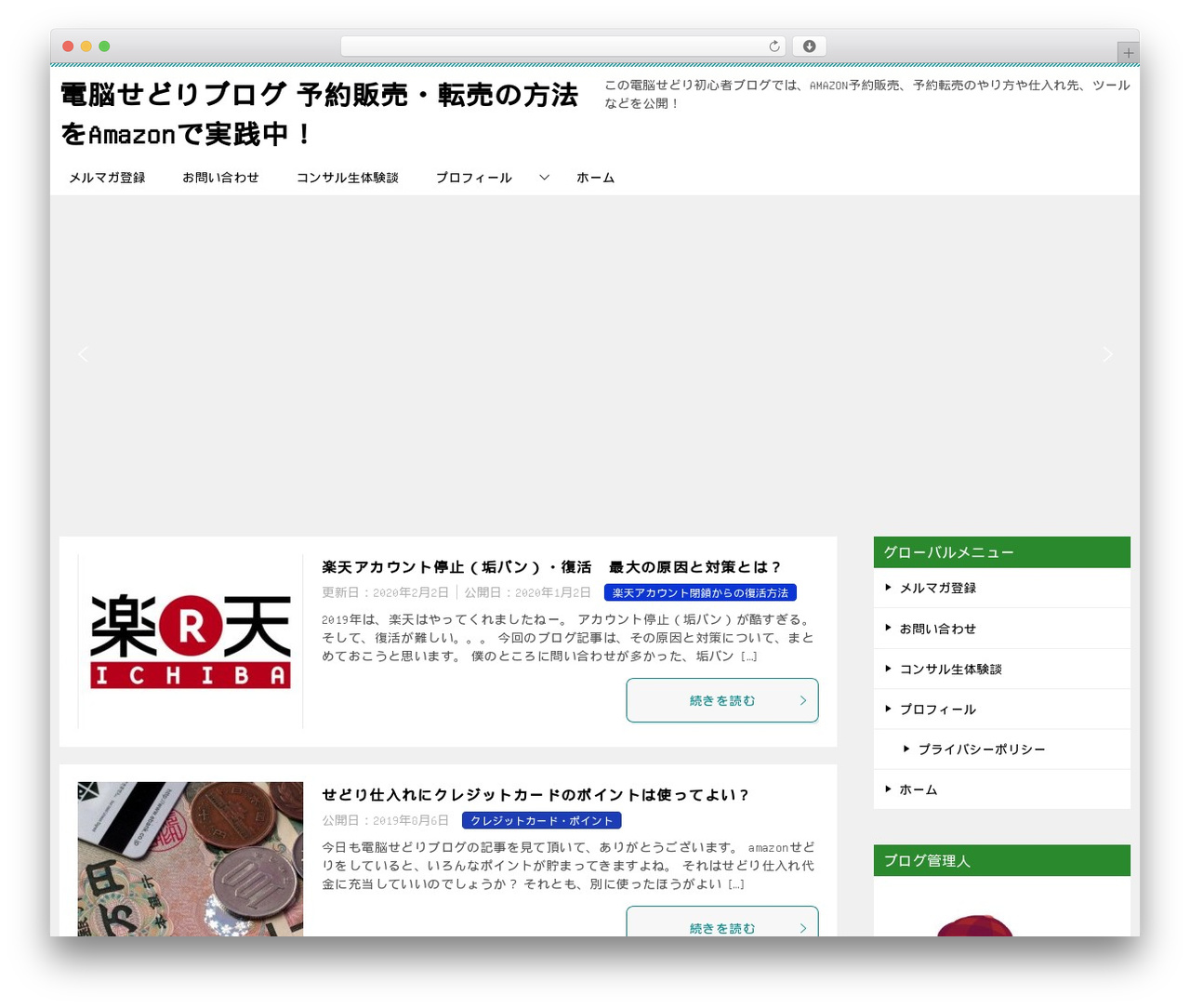Click the browser reload icon
1190x1008 pixels.
774,46
